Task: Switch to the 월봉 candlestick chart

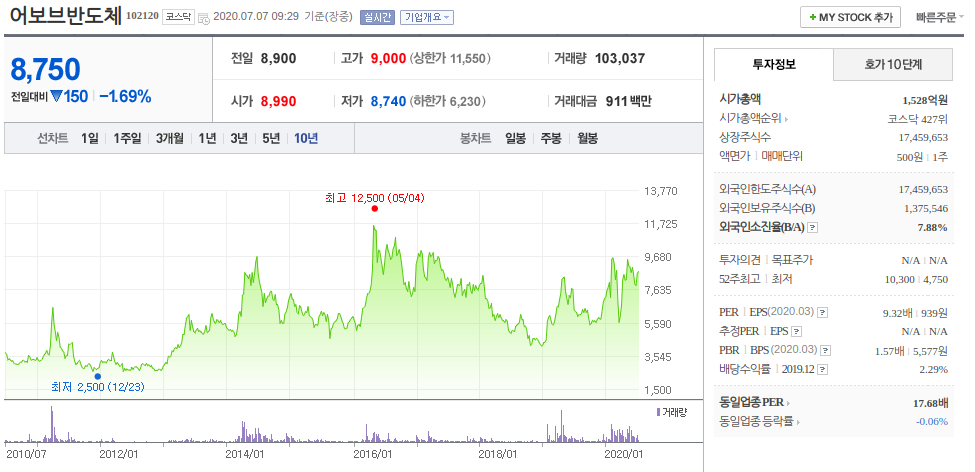Action: click(x=586, y=138)
